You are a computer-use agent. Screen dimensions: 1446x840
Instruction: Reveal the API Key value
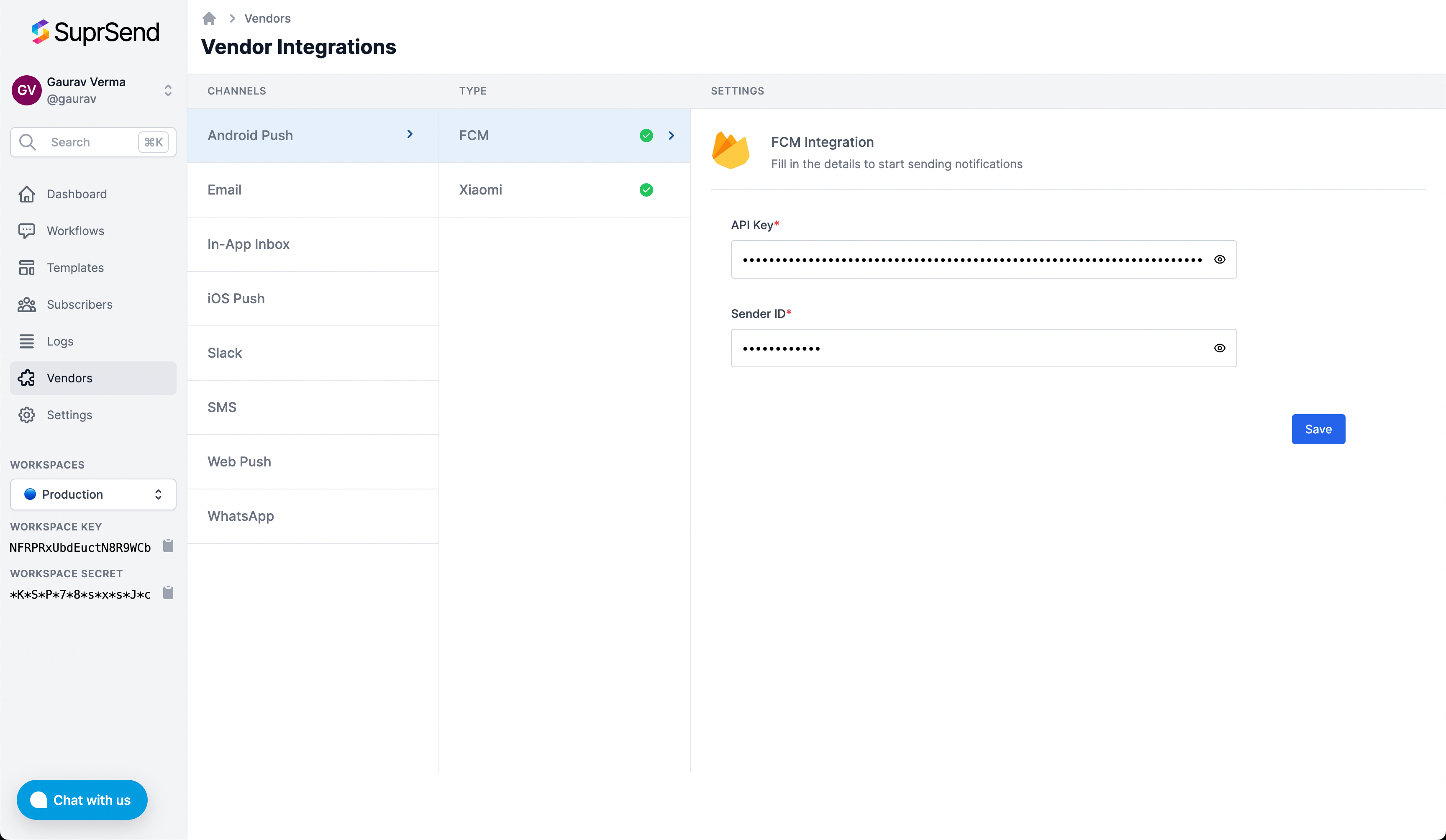coord(1219,259)
